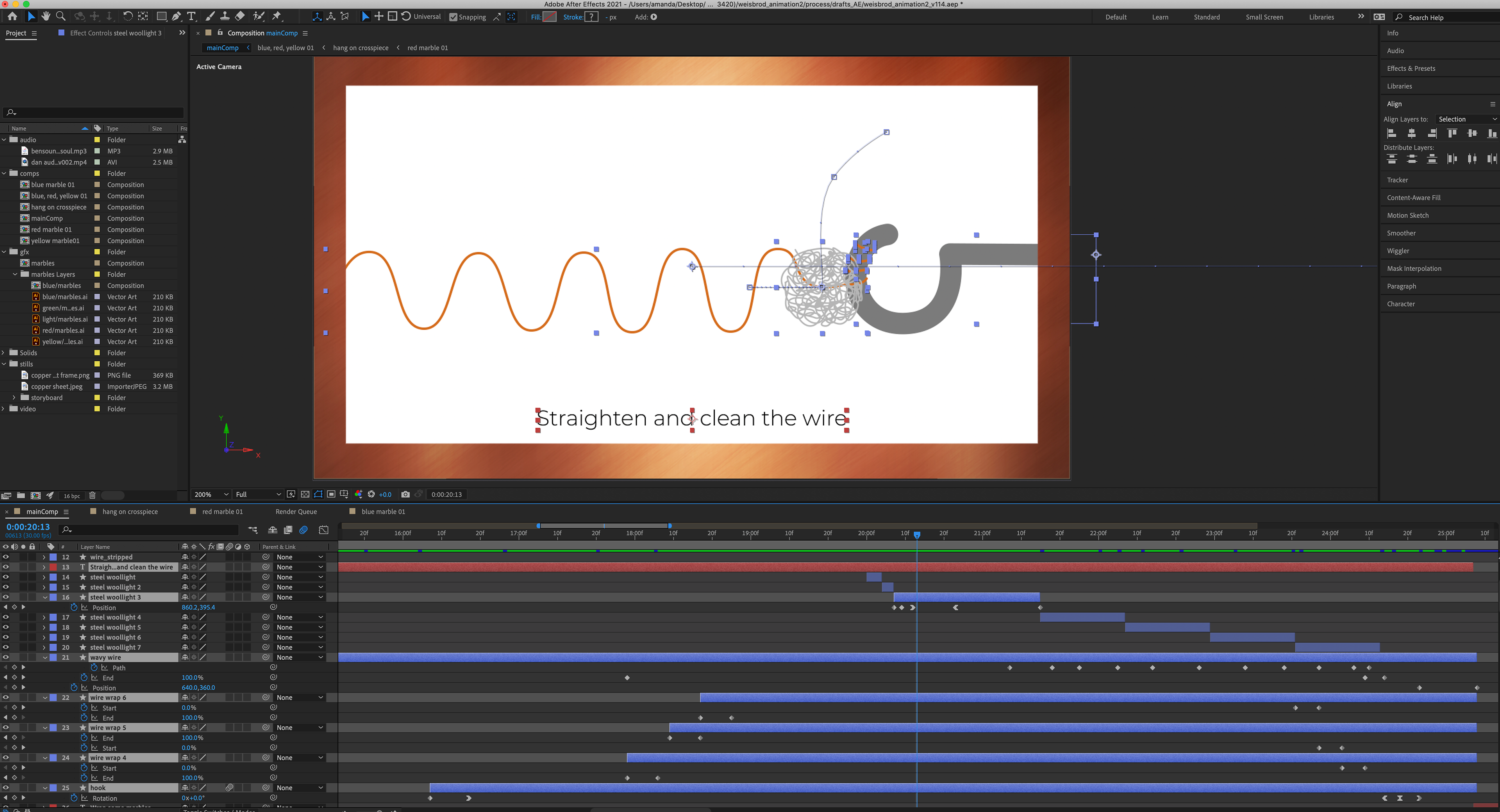
Task: Select the Roto Brush tool
Action: coord(259,16)
